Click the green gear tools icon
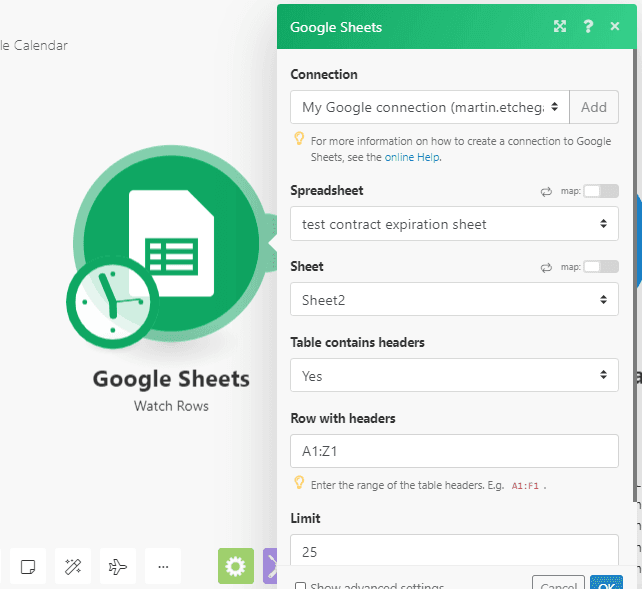Image resolution: width=642 pixels, height=589 pixels. point(236,567)
